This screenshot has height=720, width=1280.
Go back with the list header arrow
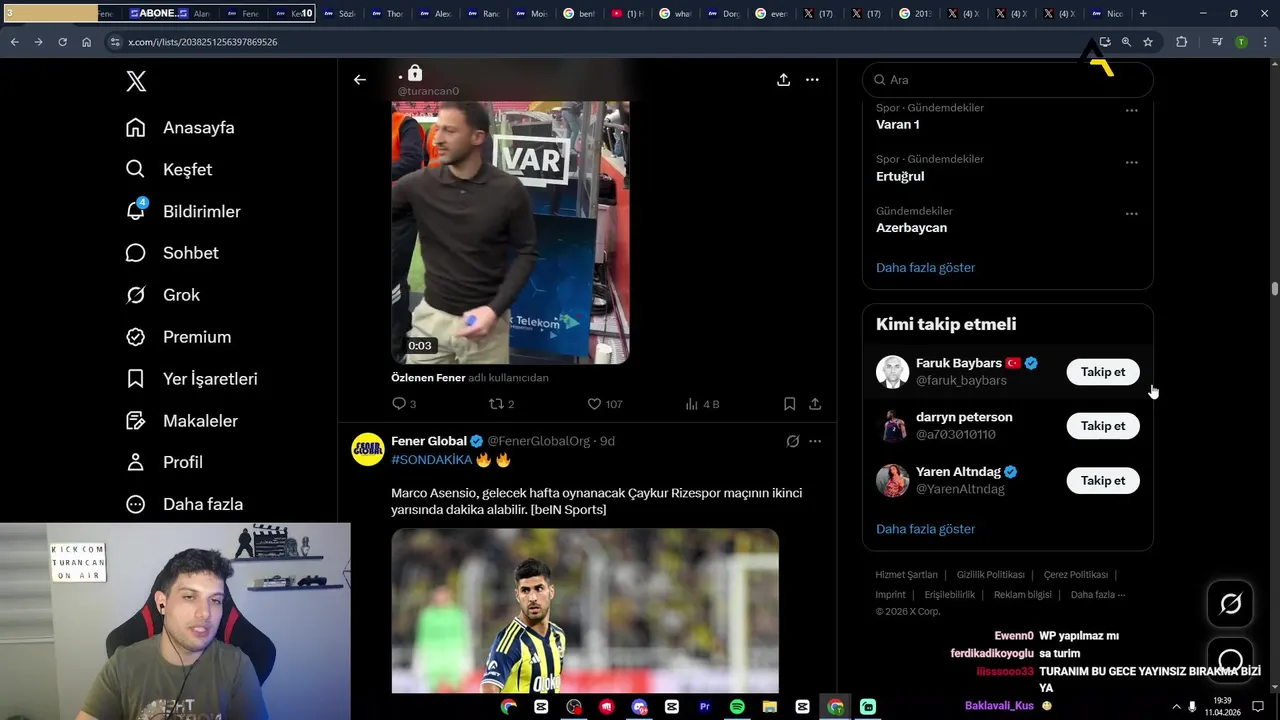(x=360, y=80)
